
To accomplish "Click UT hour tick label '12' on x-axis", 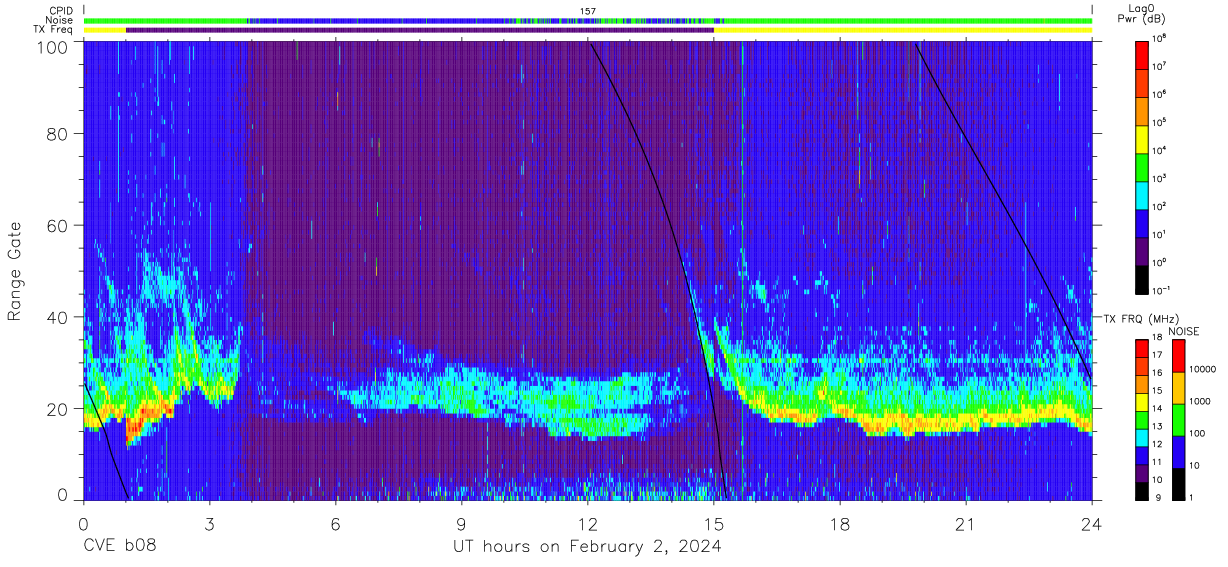I will point(588,523).
